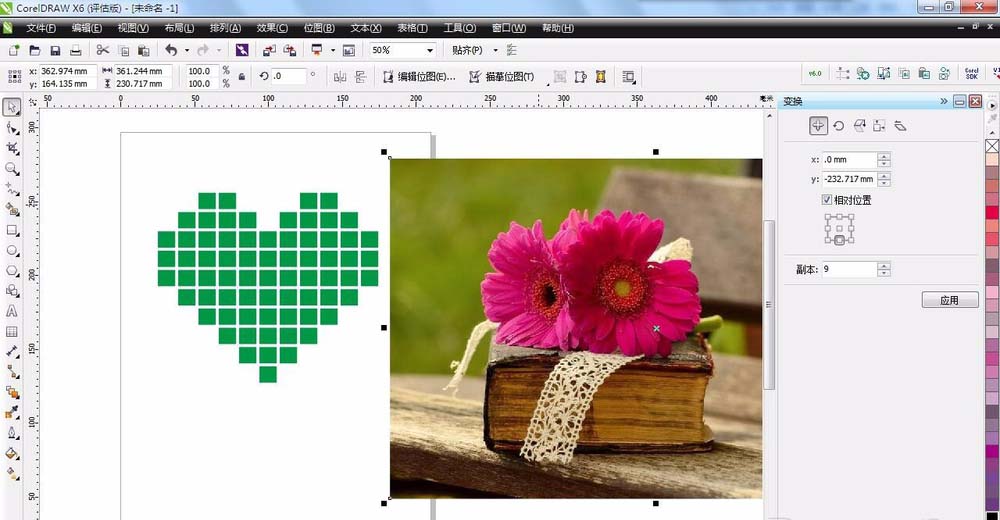Select the Freehand curve tool
Image resolution: width=1000 pixels, height=520 pixels.
(11, 189)
